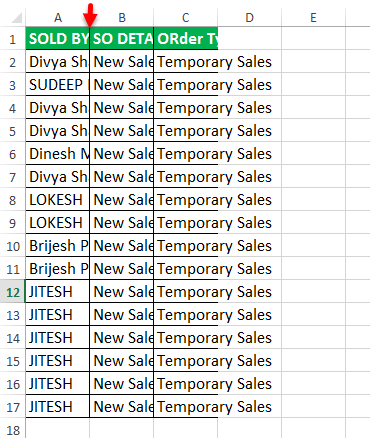The height and width of the screenshot is (438, 370).
Task: Select column B header
Action: pyautogui.click(x=122, y=17)
